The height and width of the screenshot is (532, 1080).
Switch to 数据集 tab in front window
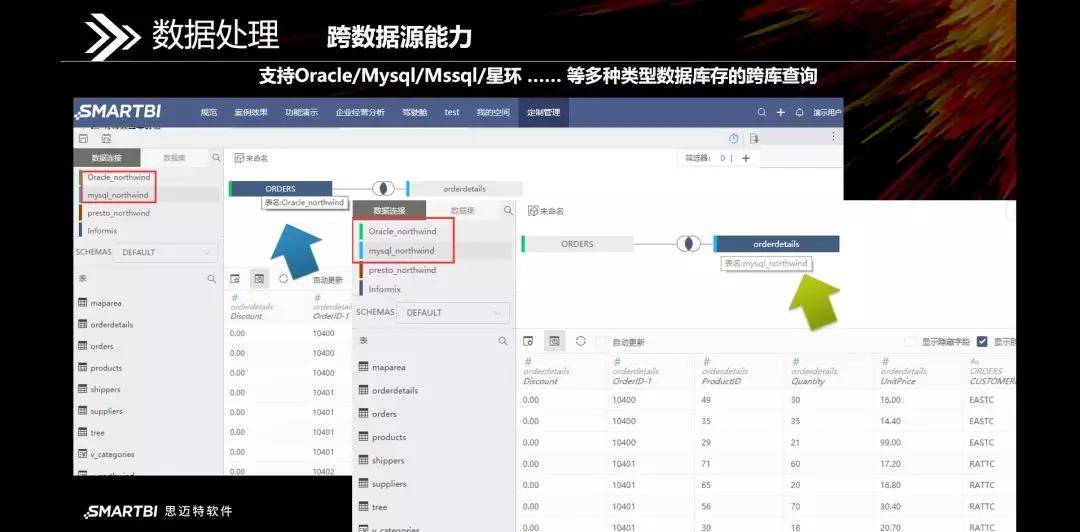(x=461, y=210)
